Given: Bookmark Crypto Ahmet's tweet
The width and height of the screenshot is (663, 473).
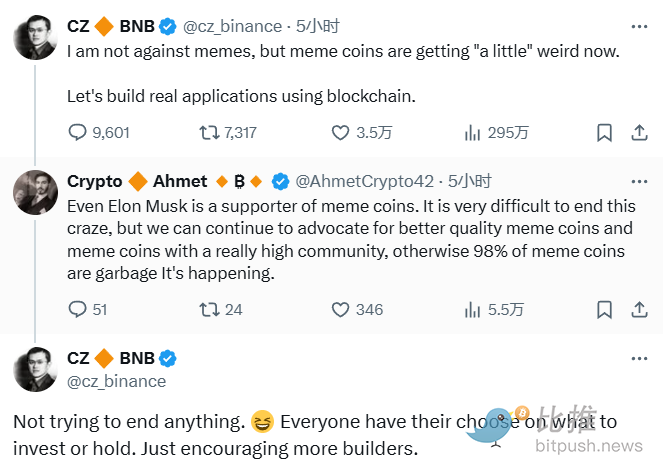Looking at the screenshot, I should coord(604,309).
